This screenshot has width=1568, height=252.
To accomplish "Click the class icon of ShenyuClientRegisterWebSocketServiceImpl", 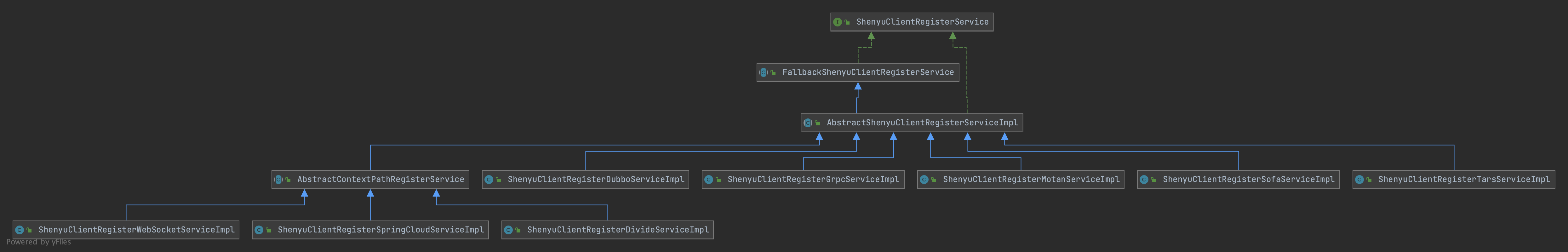I will point(20,230).
